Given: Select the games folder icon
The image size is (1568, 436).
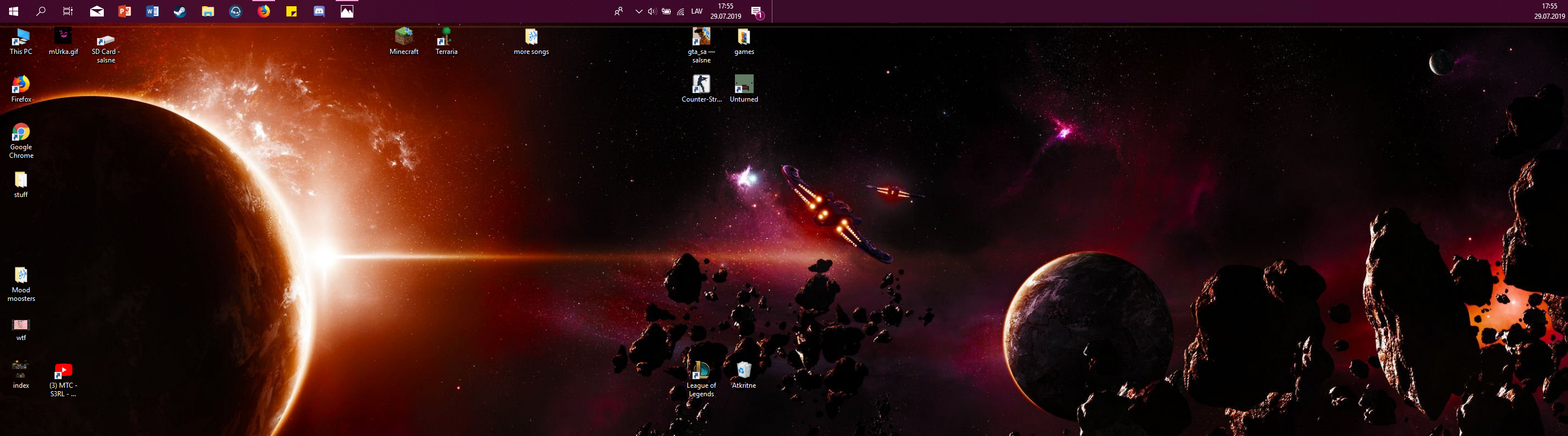Looking at the screenshot, I should [744, 41].
